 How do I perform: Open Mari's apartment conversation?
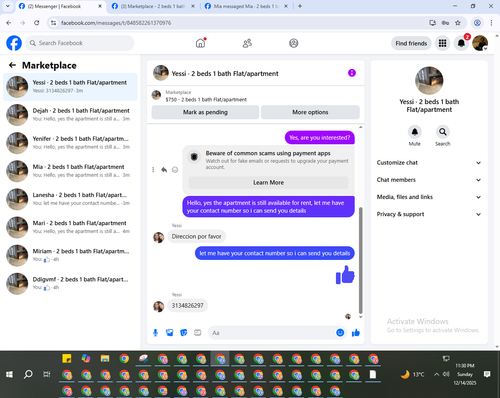click(70, 227)
